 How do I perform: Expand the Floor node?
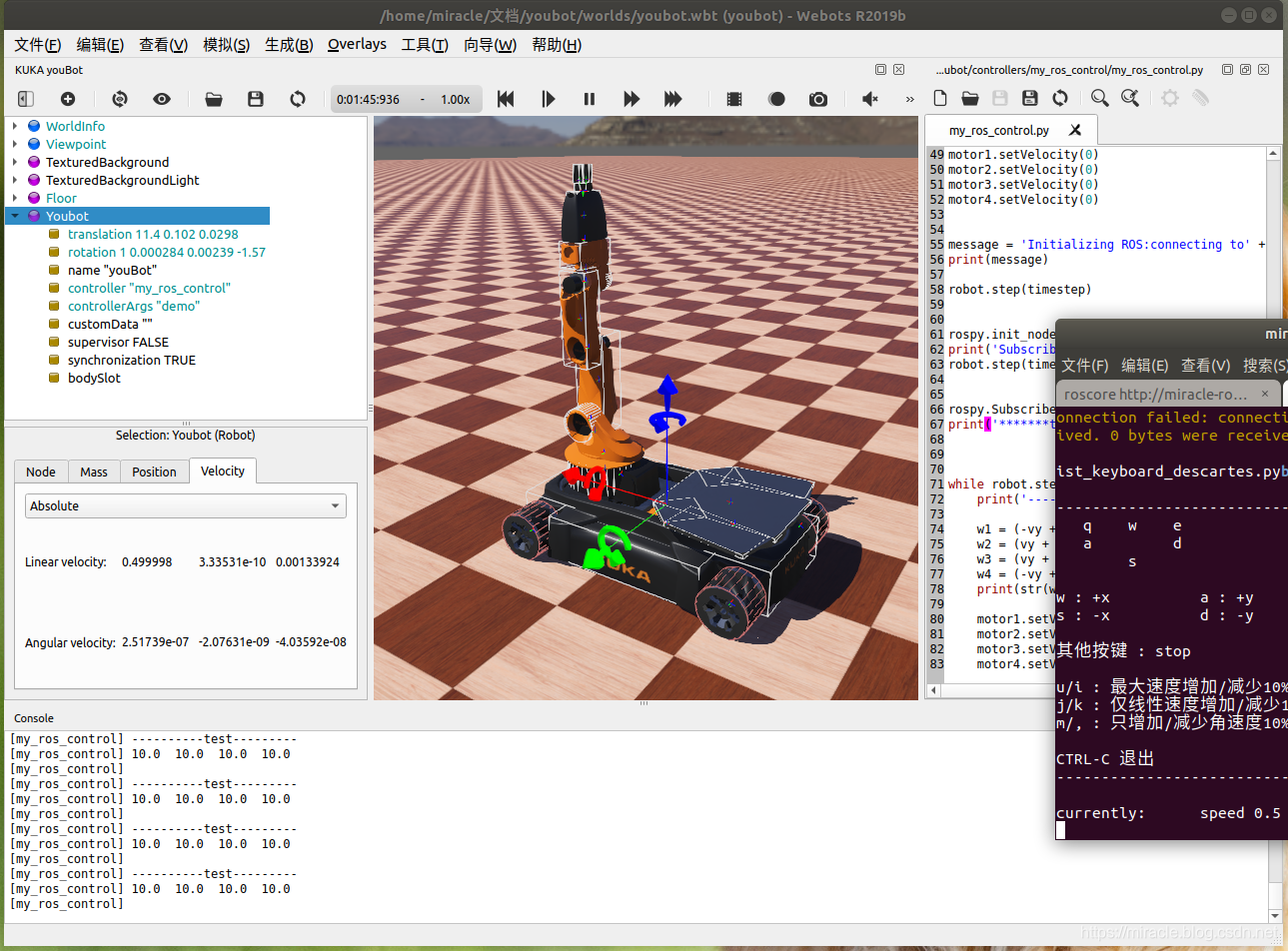(x=15, y=198)
